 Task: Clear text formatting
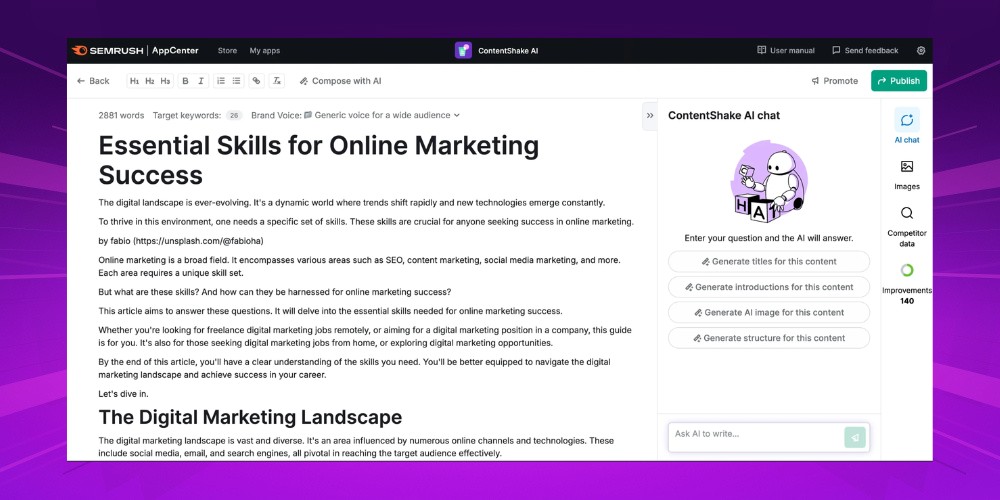277,81
